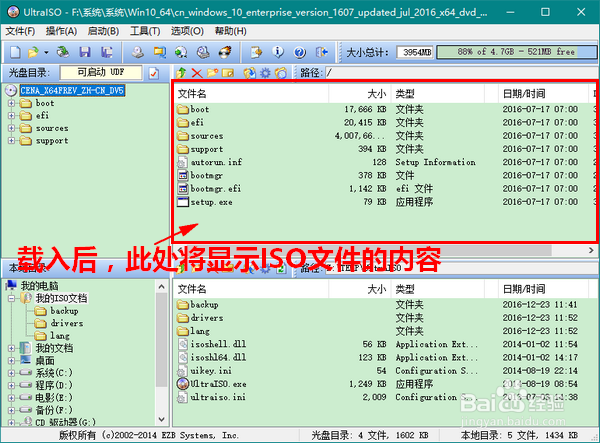Sort disc files by 文件名 column header
This screenshot has width=600, height=443.
click(251, 94)
